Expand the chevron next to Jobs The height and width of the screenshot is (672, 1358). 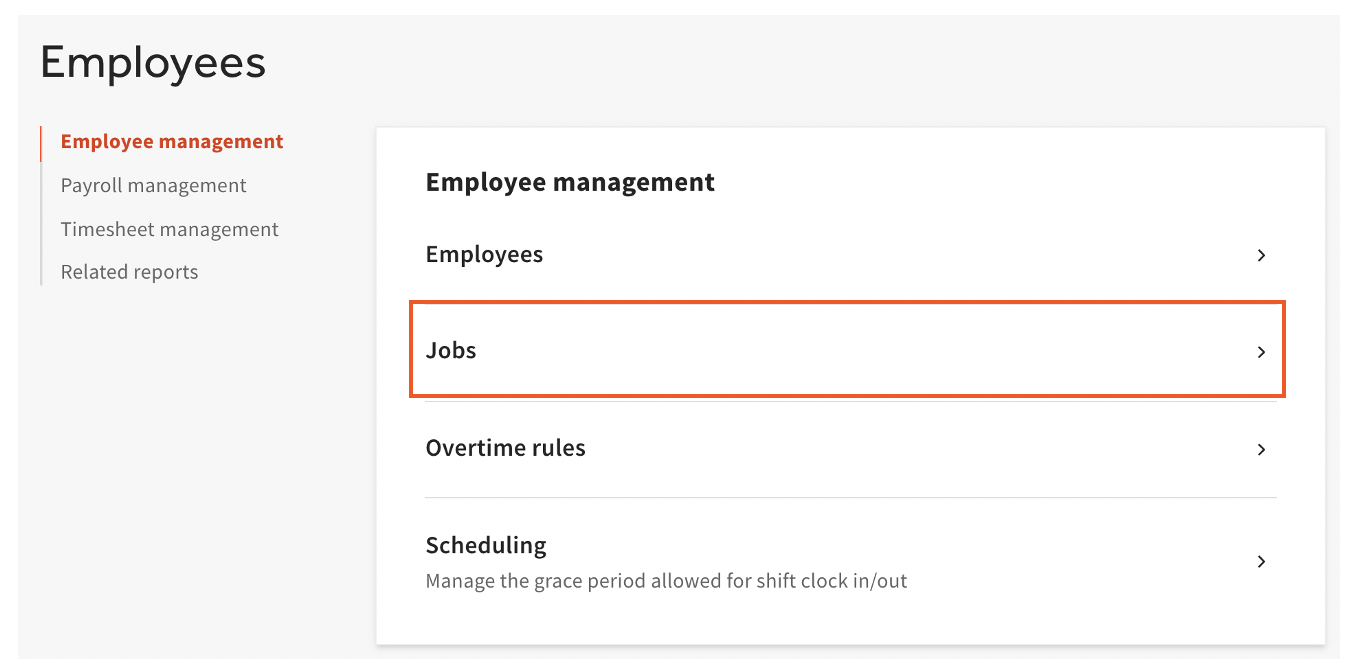[1261, 352]
